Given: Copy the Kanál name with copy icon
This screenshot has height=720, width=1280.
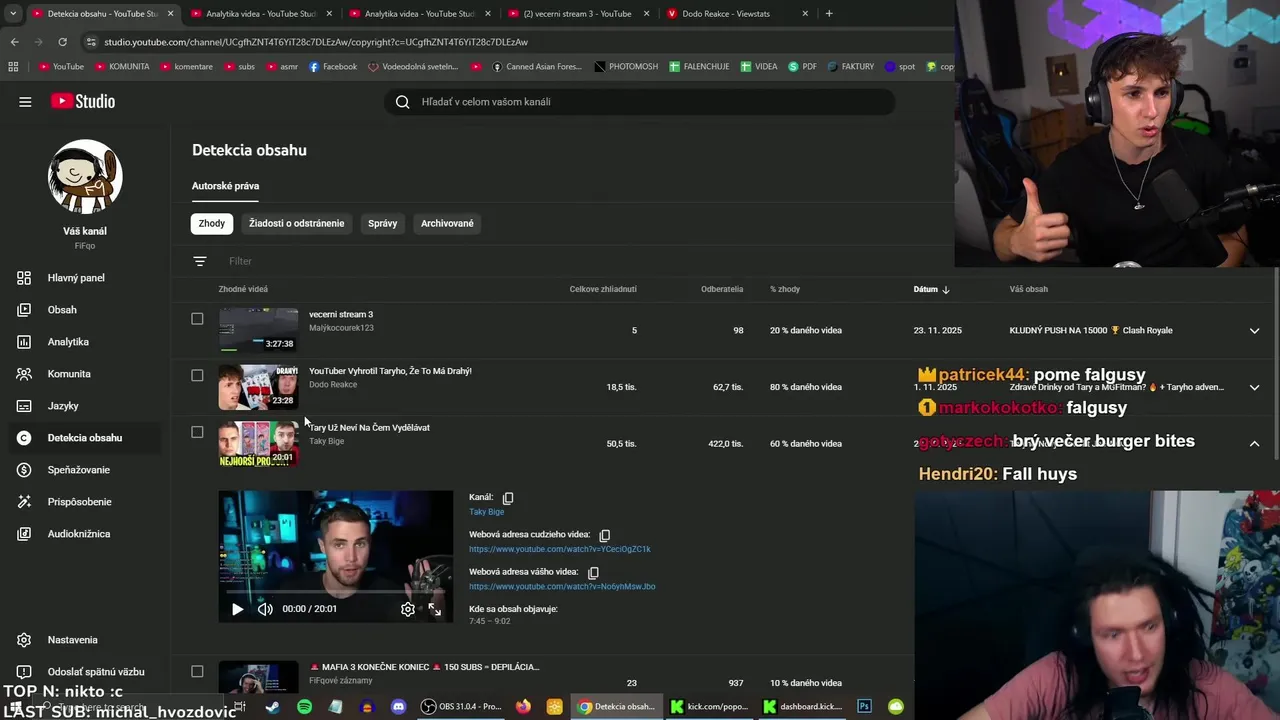Looking at the screenshot, I should [508, 497].
